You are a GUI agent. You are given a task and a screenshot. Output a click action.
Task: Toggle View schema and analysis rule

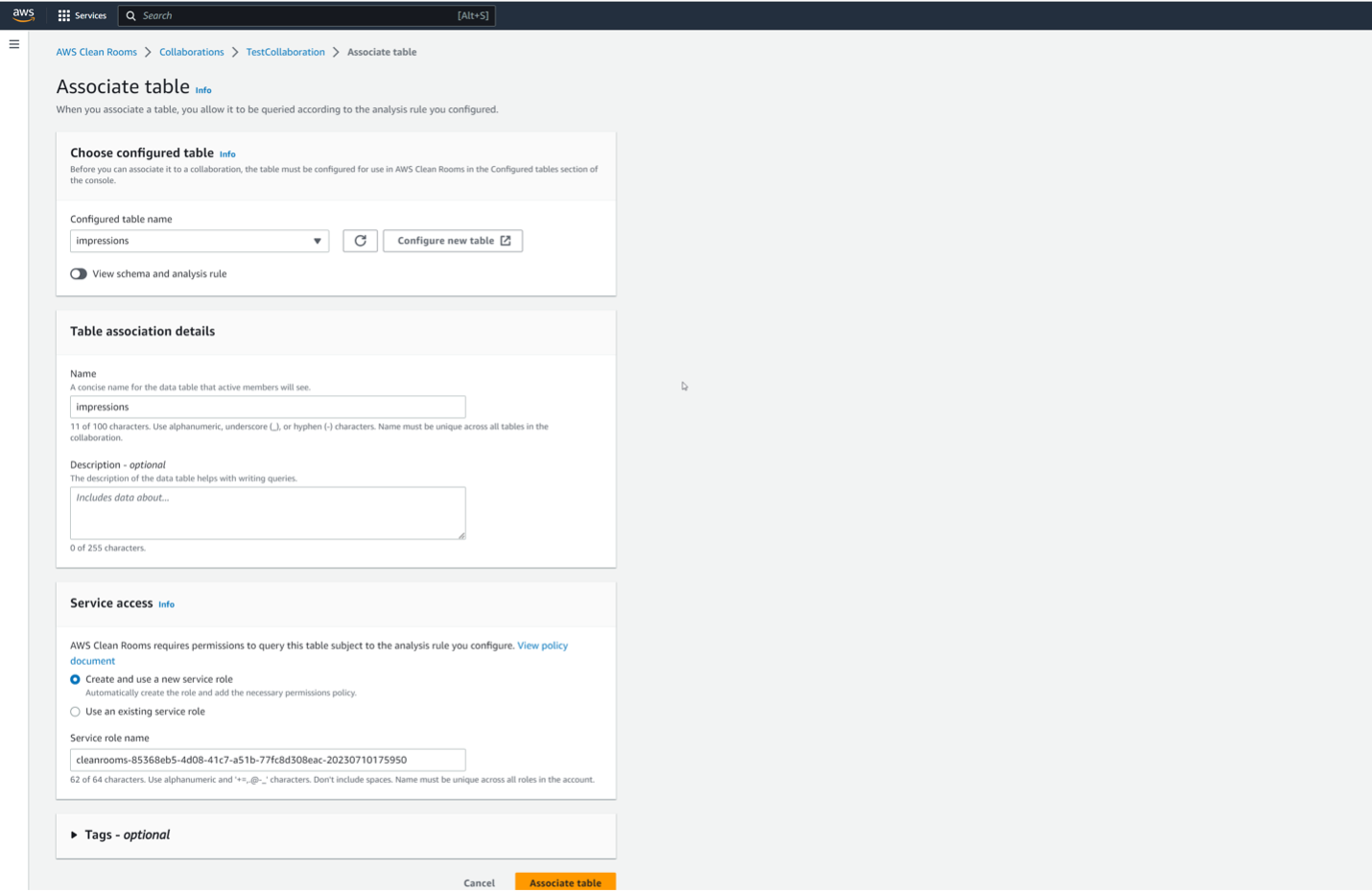[79, 274]
